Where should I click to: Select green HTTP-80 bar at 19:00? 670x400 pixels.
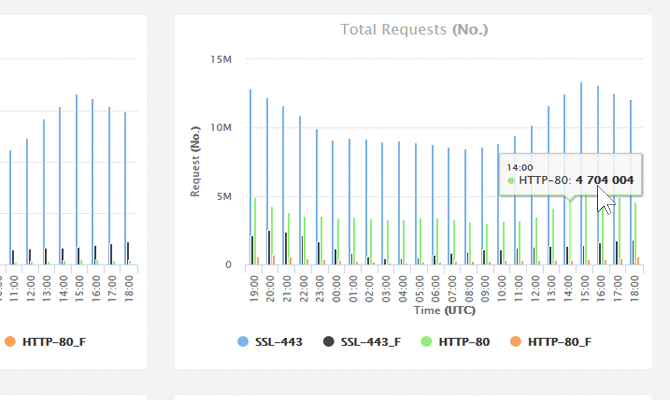(255, 232)
